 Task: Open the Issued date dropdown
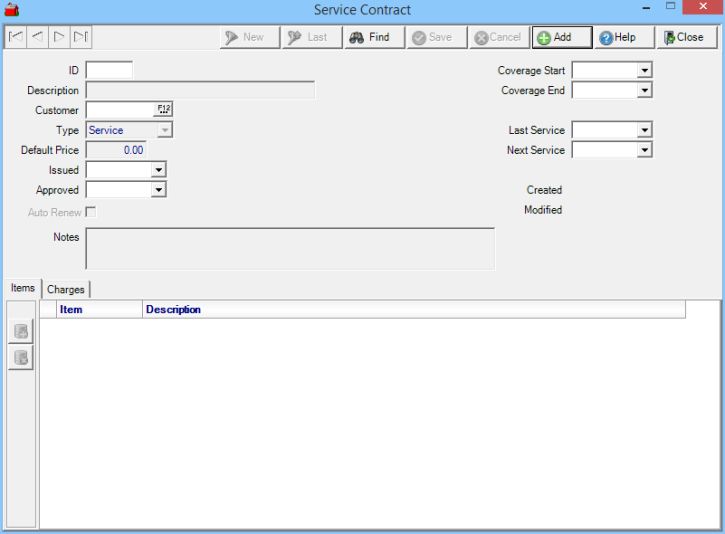[x=158, y=171]
